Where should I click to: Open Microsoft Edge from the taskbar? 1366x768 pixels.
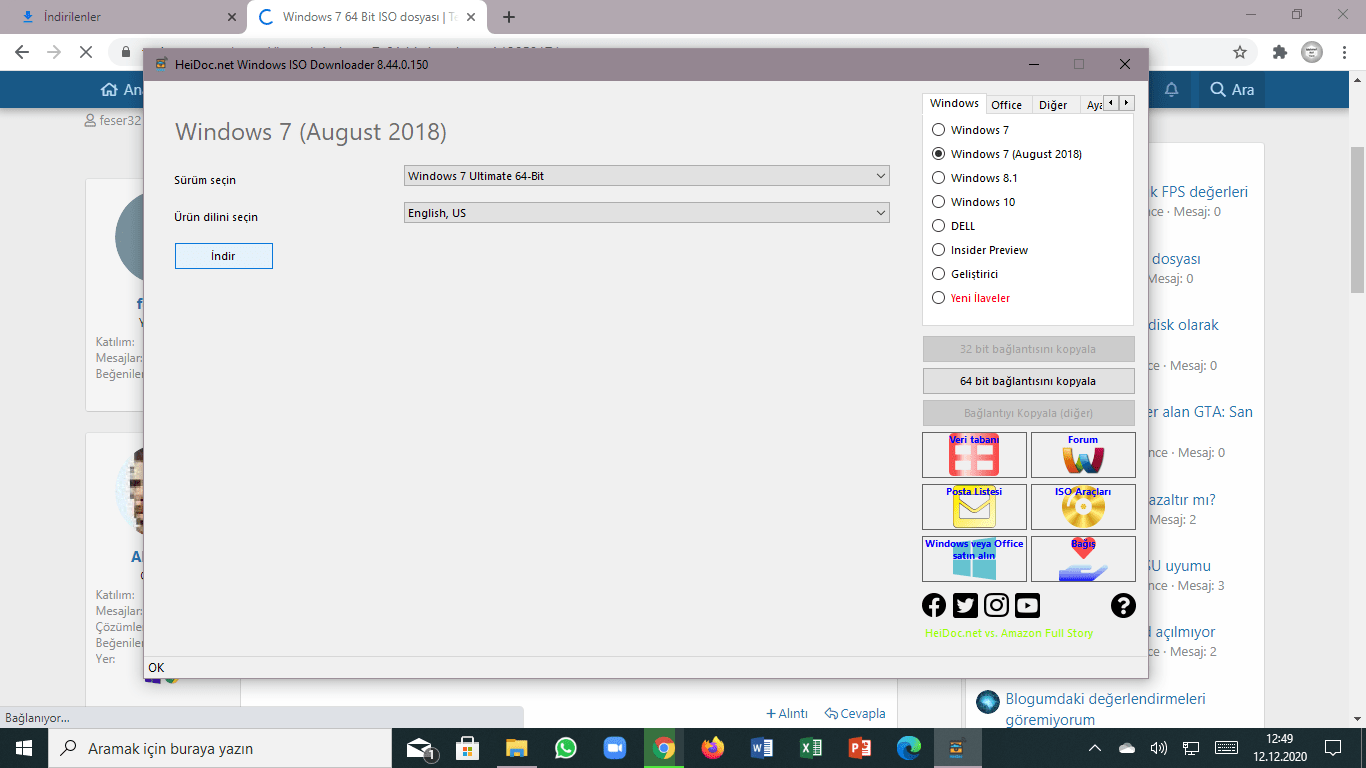coord(909,748)
